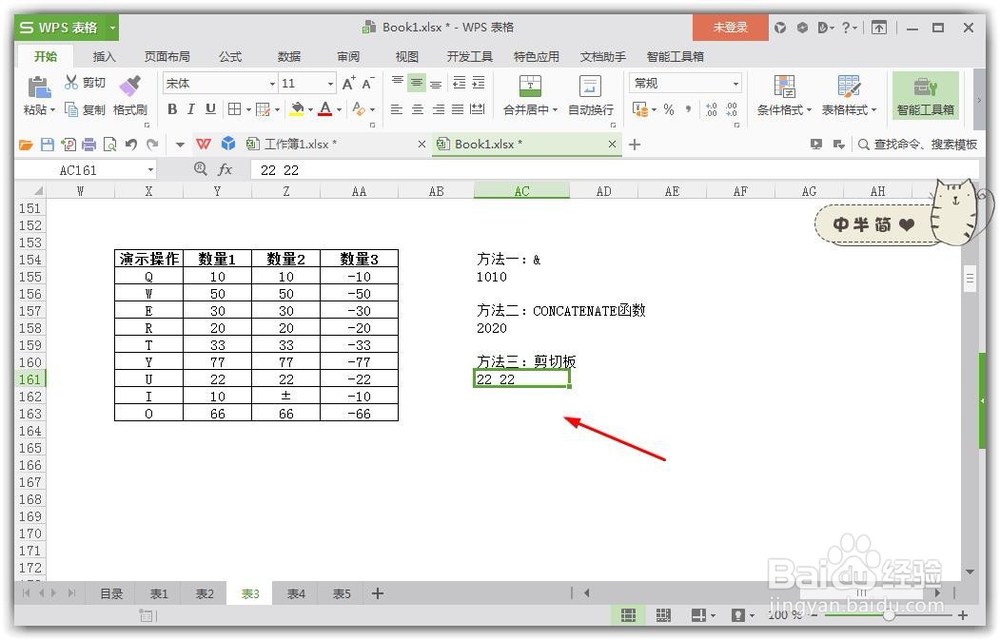Open the 智能工具箱 toolbox
The width and height of the screenshot is (1000, 640).
coord(925,95)
